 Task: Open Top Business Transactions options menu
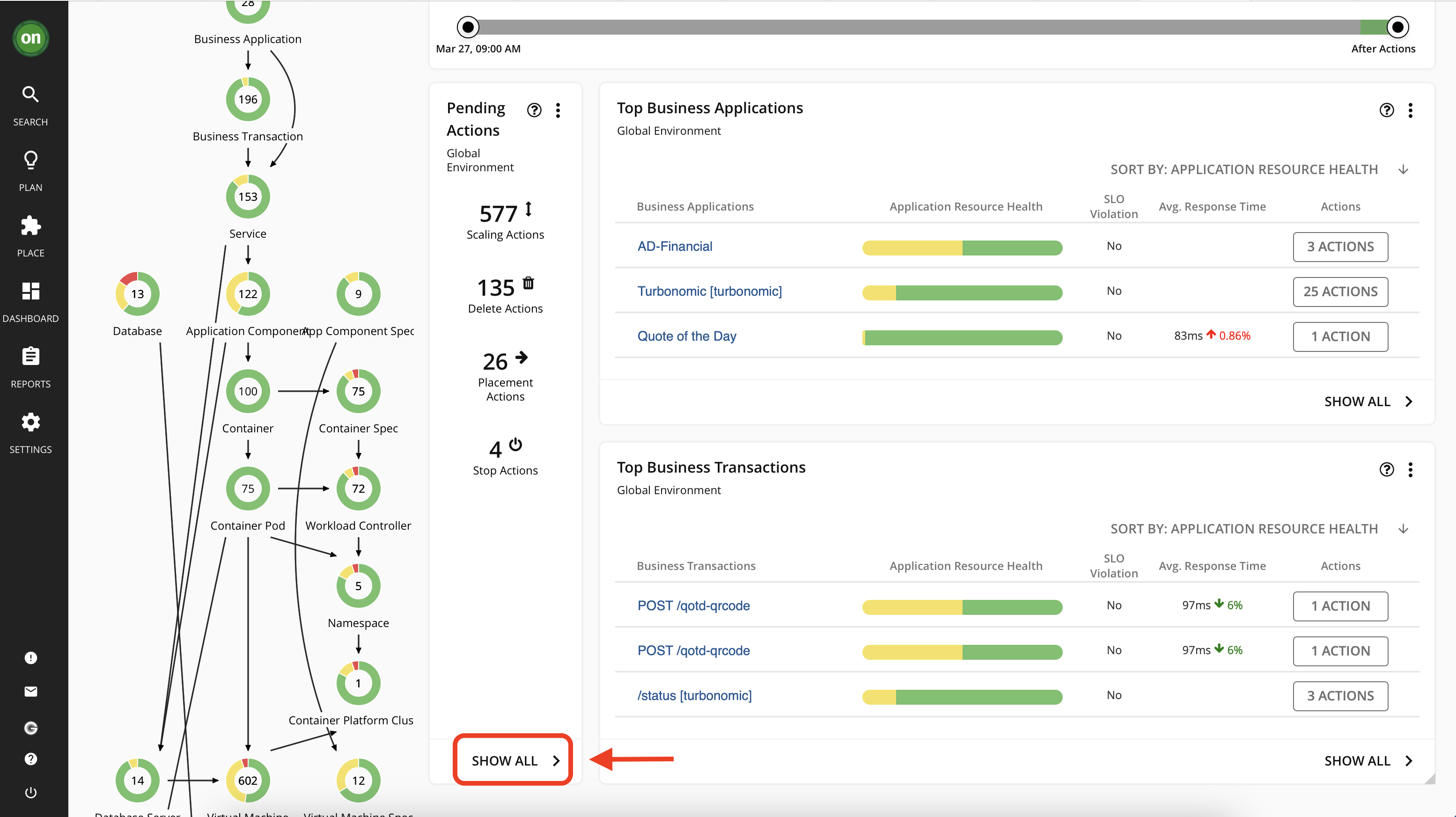click(x=1410, y=469)
